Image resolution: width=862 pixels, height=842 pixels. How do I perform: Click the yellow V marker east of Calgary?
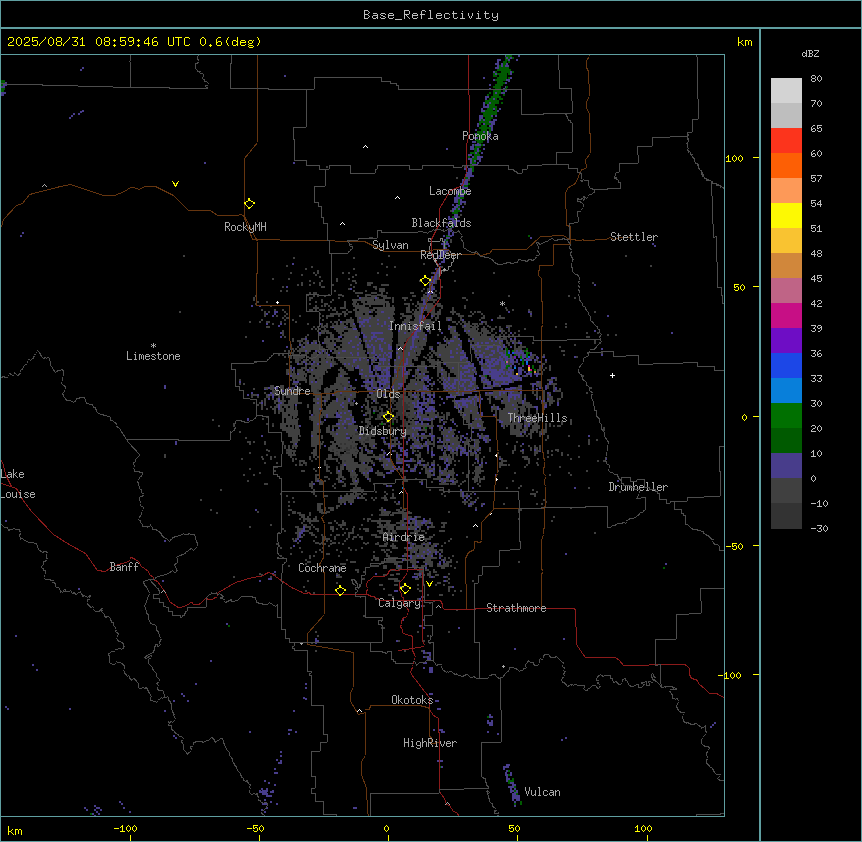(429, 584)
